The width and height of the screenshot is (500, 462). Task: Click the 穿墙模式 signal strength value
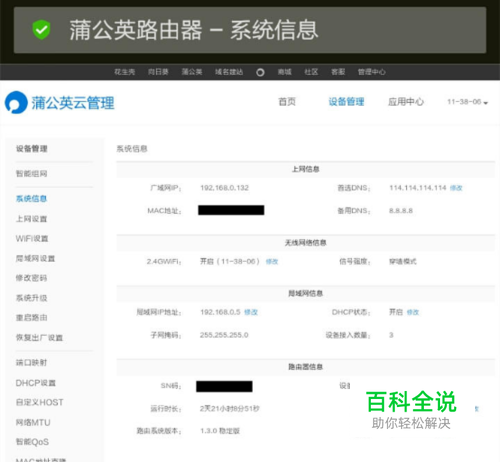coord(403,262)
